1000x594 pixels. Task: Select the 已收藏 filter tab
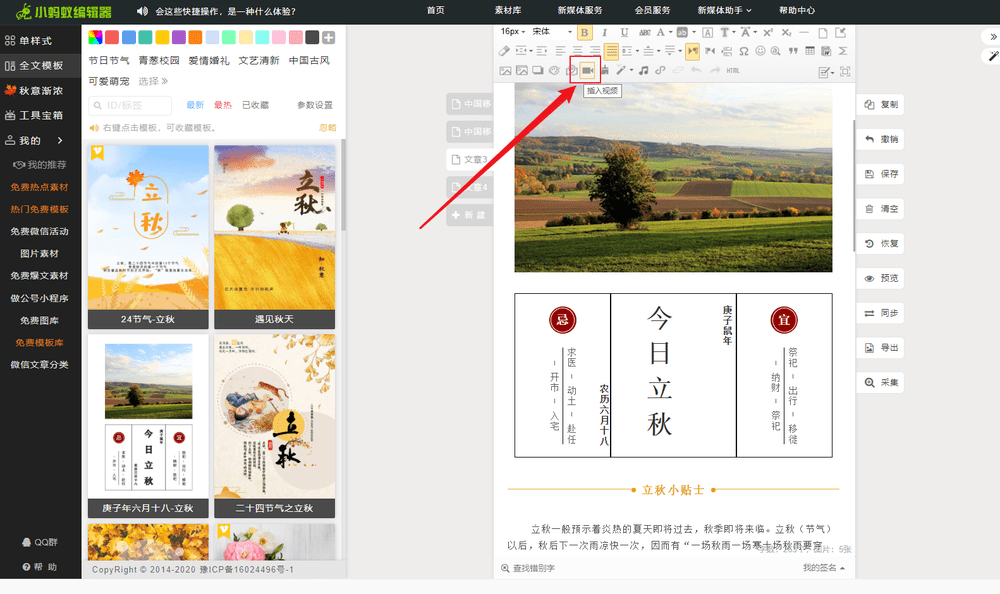[255, 105]
